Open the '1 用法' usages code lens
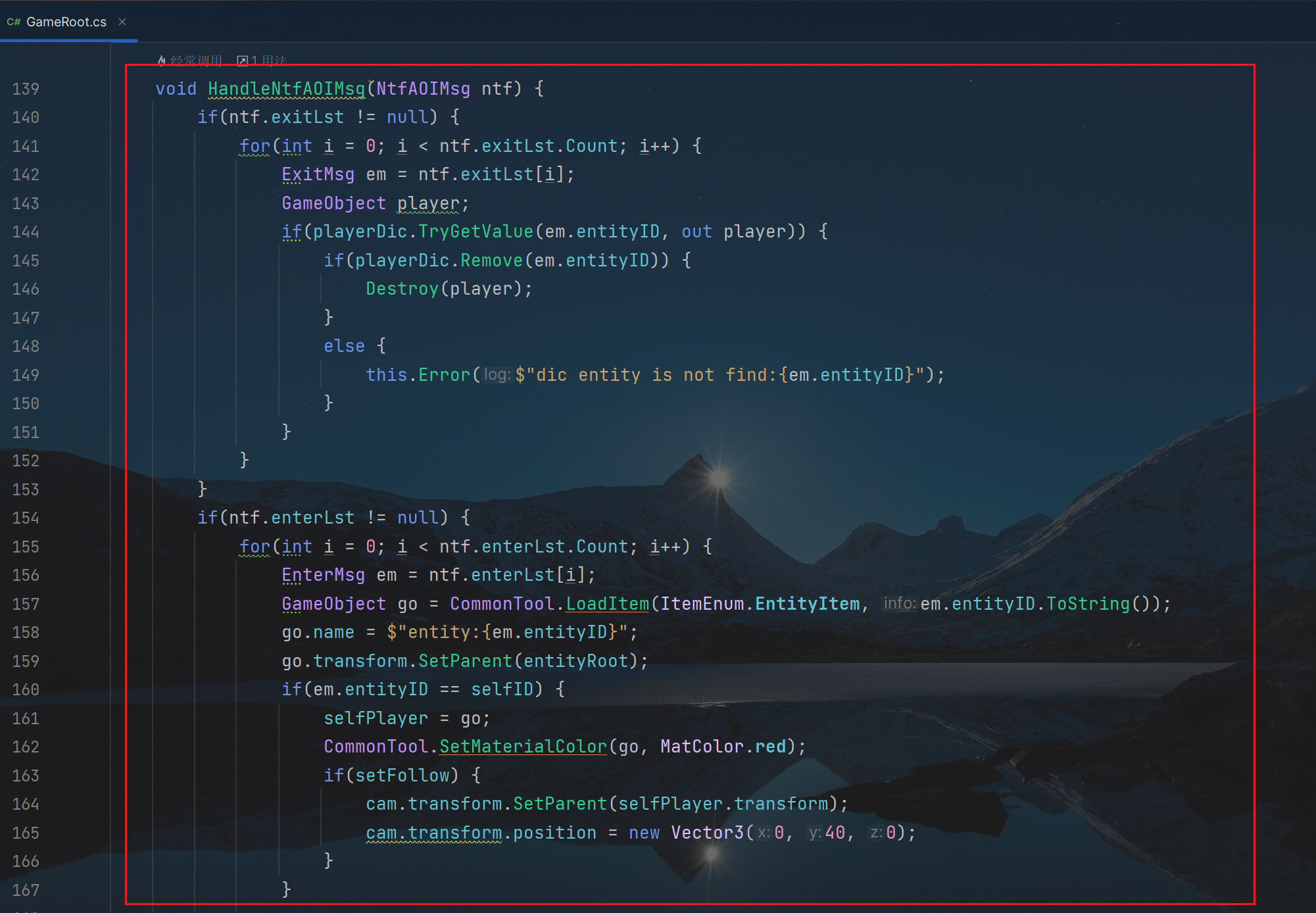 click(262, 61)
